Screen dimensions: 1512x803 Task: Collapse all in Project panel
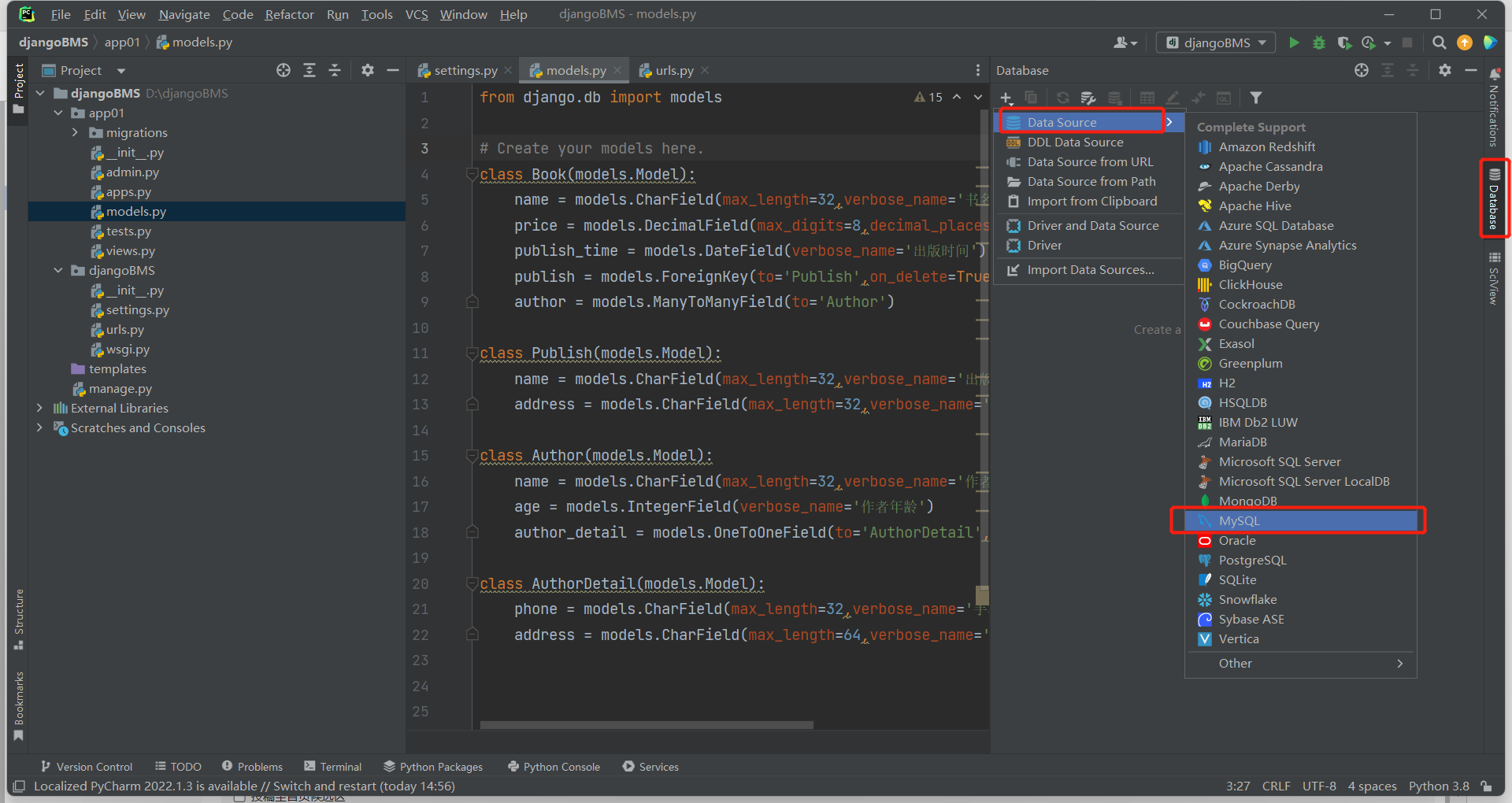click(335, 70)
